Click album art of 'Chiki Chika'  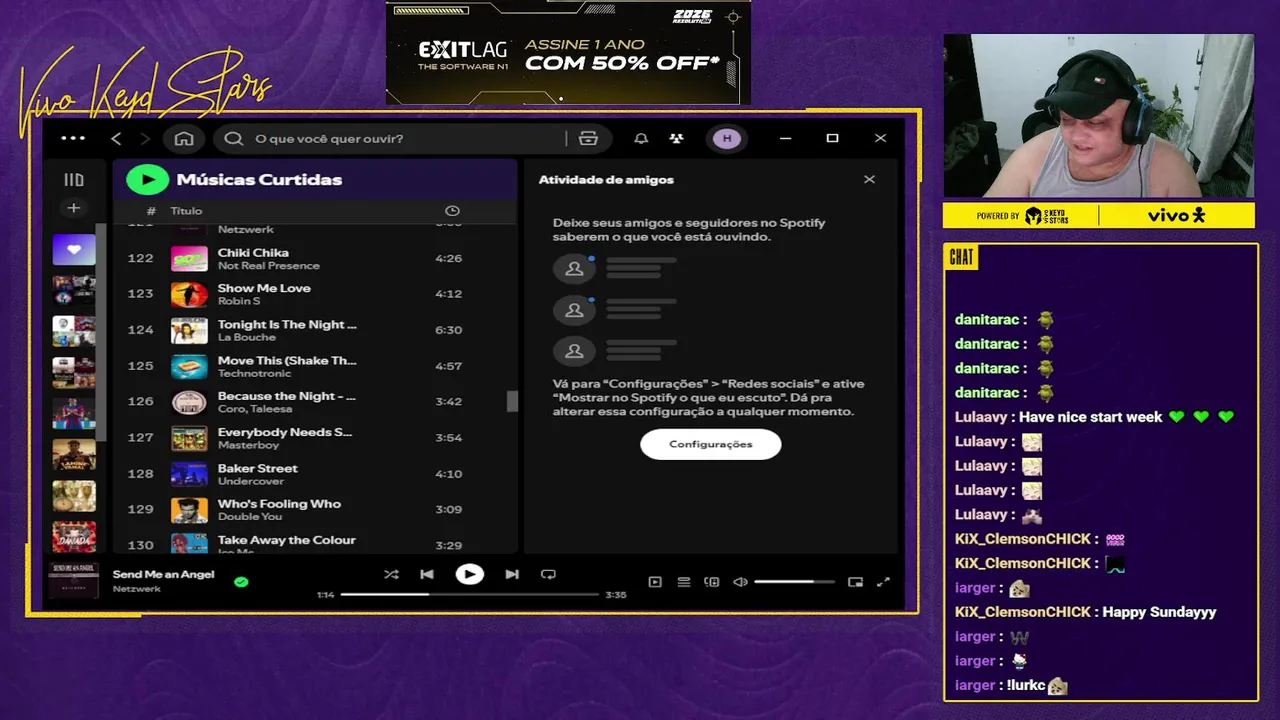pos(189,258)
